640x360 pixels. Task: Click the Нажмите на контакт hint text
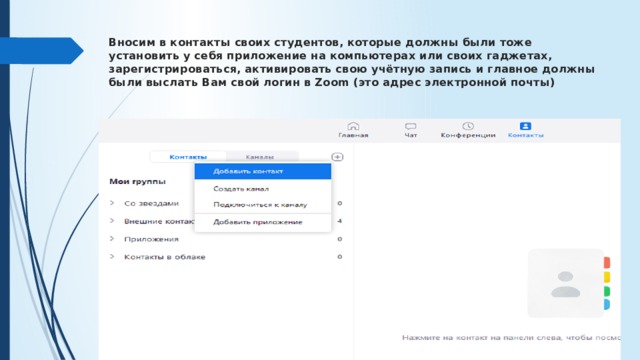point(511,338)
